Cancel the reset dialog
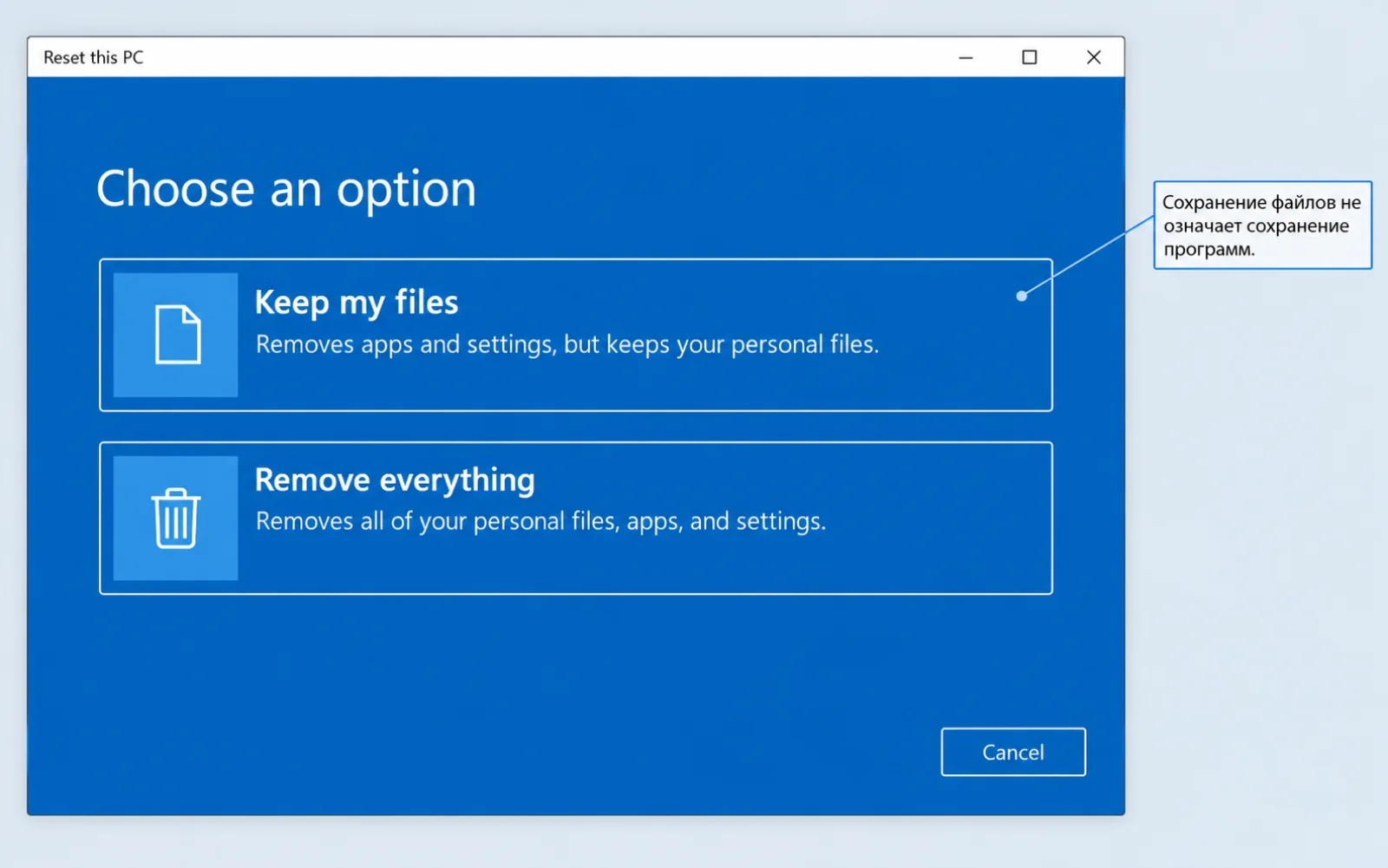Viewport: 1388px width, 868px height. click(1013, 752)
